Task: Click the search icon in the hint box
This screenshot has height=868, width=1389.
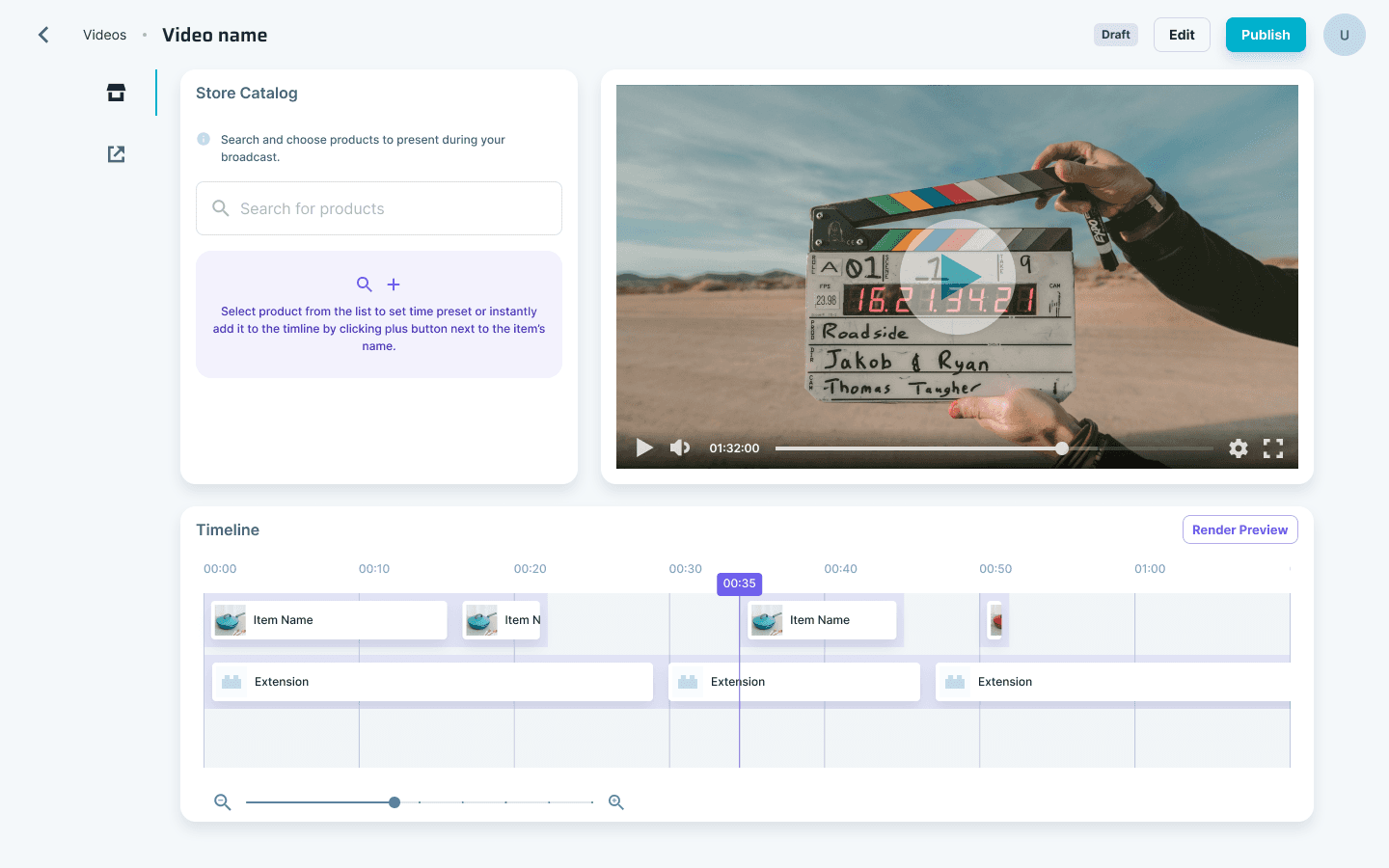Action: [365, 285]
